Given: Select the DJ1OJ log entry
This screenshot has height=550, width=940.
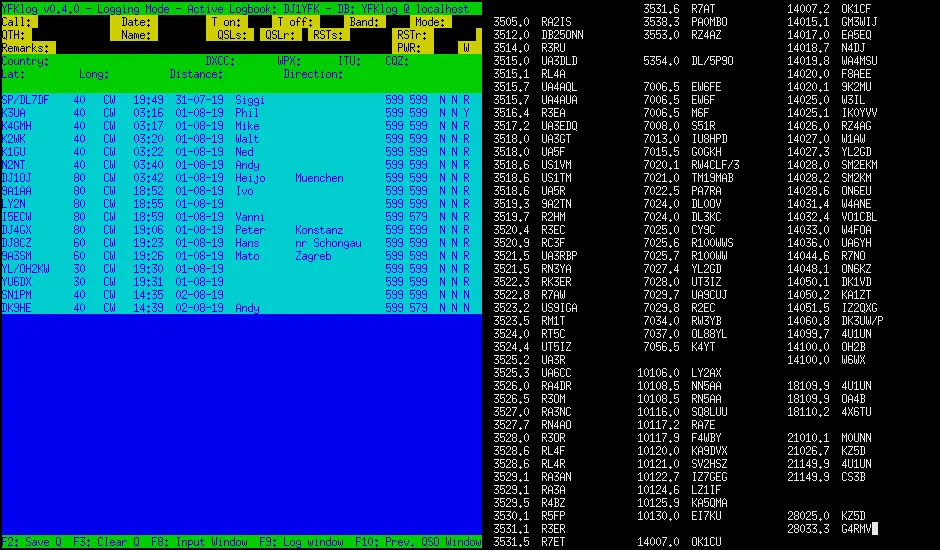Looking at the screenshot, I should pyautogui.click(x=242, y=178).
